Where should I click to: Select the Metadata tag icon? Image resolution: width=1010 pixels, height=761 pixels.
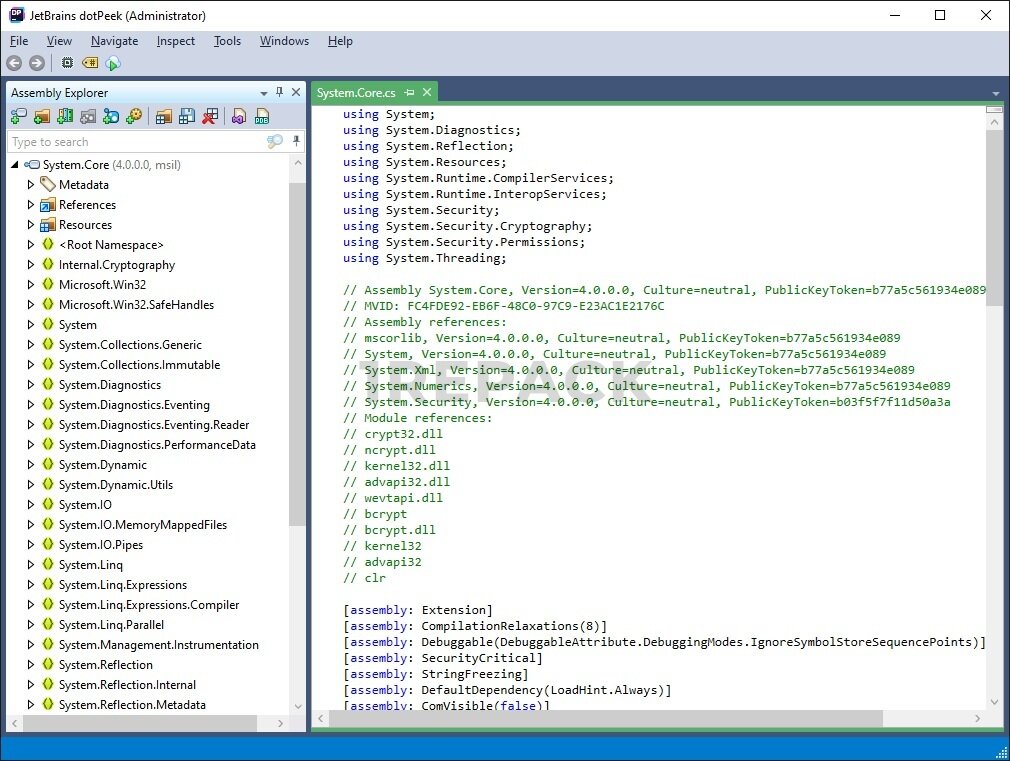pos(48,184)
